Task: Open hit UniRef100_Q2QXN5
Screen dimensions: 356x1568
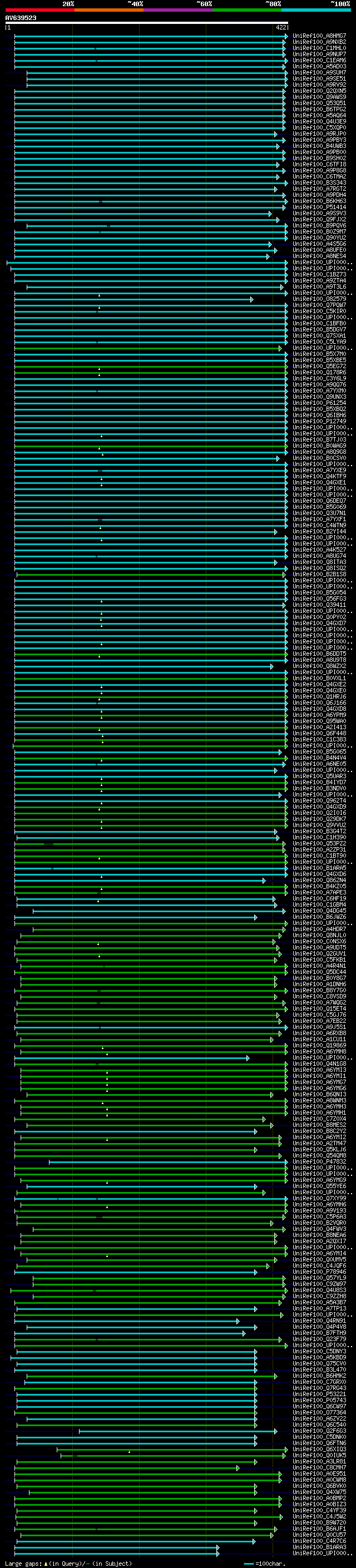Action: point(319,91)
